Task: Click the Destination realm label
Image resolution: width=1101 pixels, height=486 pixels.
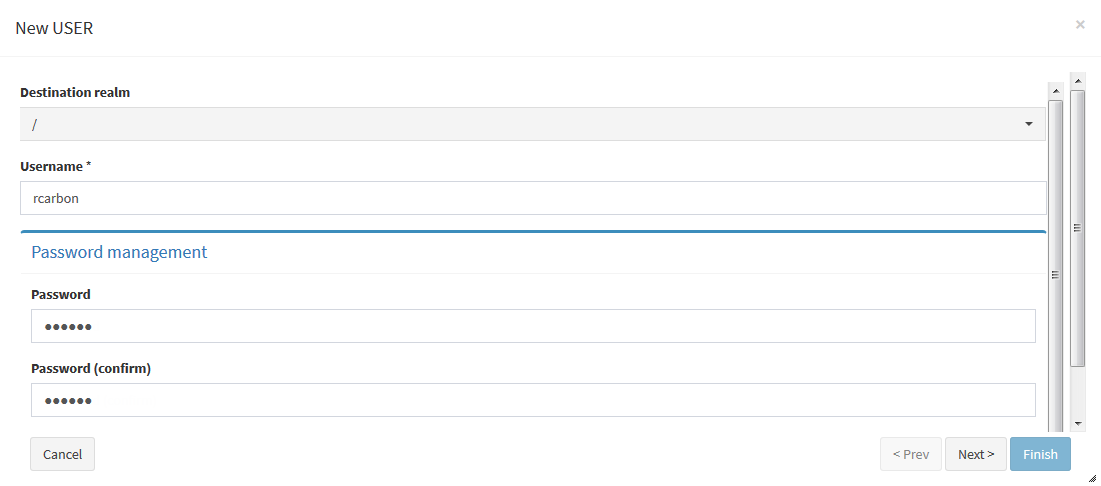Action: tap(75, 92)
